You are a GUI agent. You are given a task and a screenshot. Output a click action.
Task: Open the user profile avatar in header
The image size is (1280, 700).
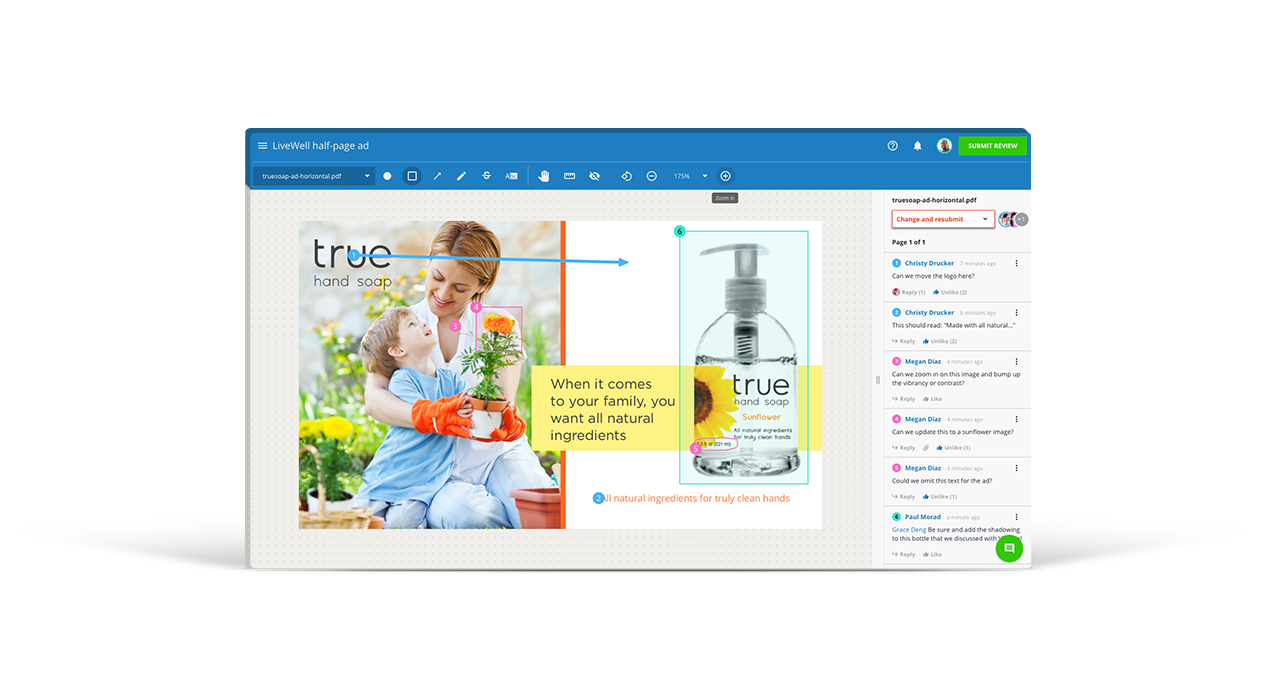(x=944, y=146)
